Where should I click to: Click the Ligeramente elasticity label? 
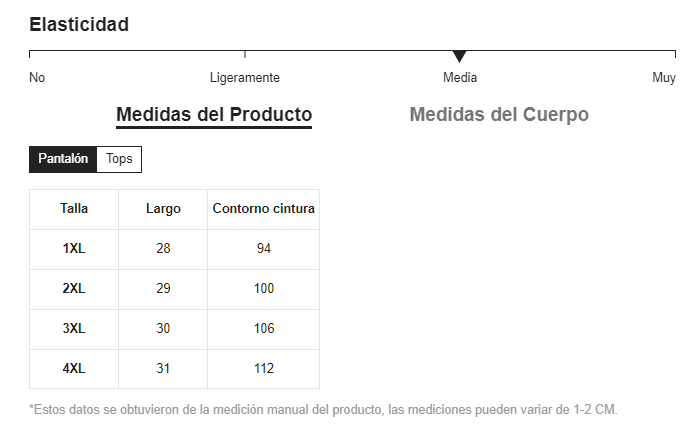[245, 78]
